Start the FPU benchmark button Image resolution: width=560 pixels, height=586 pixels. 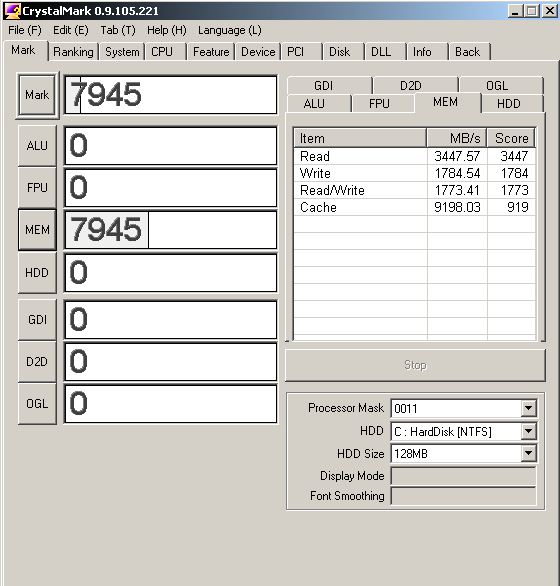37,187
